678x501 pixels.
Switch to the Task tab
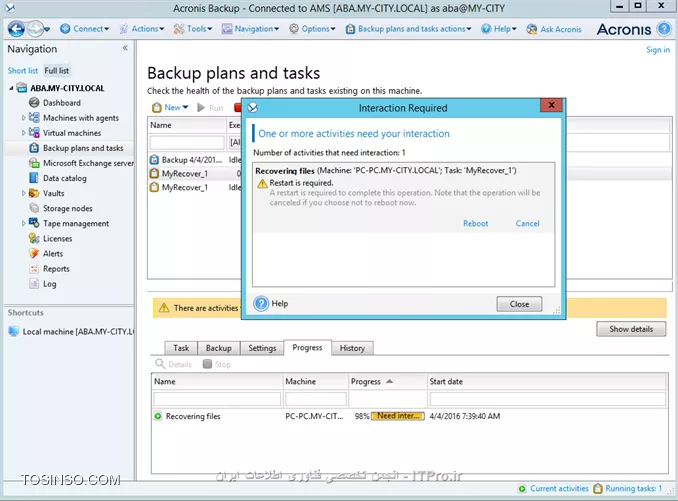click(x=181, y=348)
